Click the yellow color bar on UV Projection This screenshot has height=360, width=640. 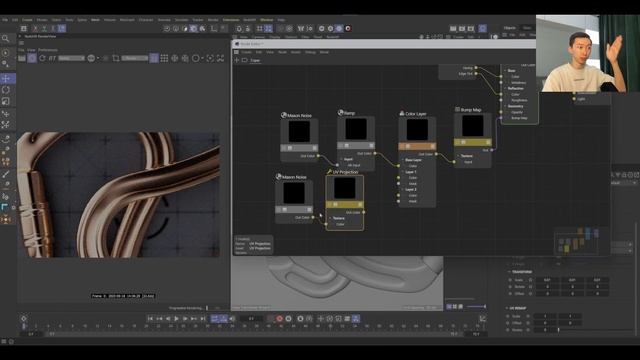[344, 204]
